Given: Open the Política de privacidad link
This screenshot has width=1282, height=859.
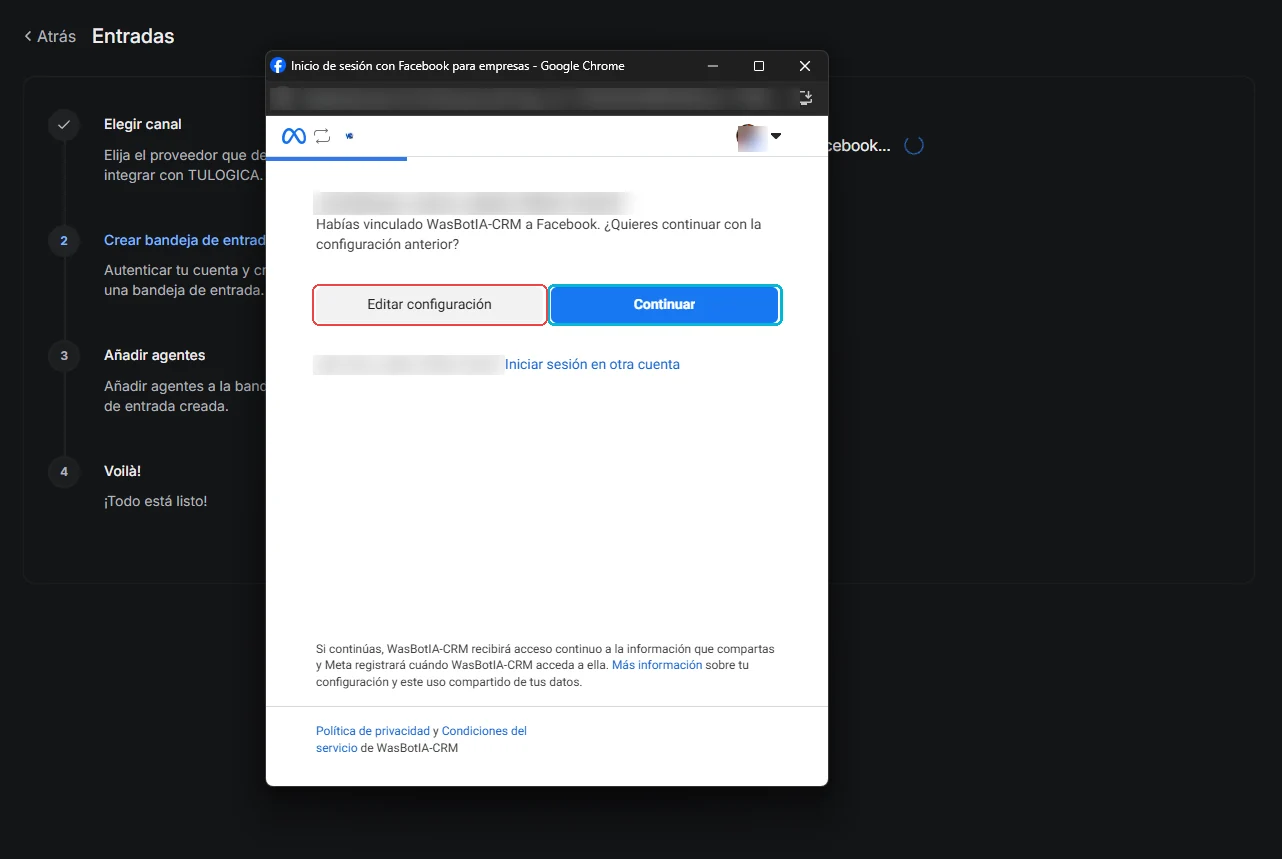Looking at the screenshot, I should pyautogui.click(x=373, y=731).
